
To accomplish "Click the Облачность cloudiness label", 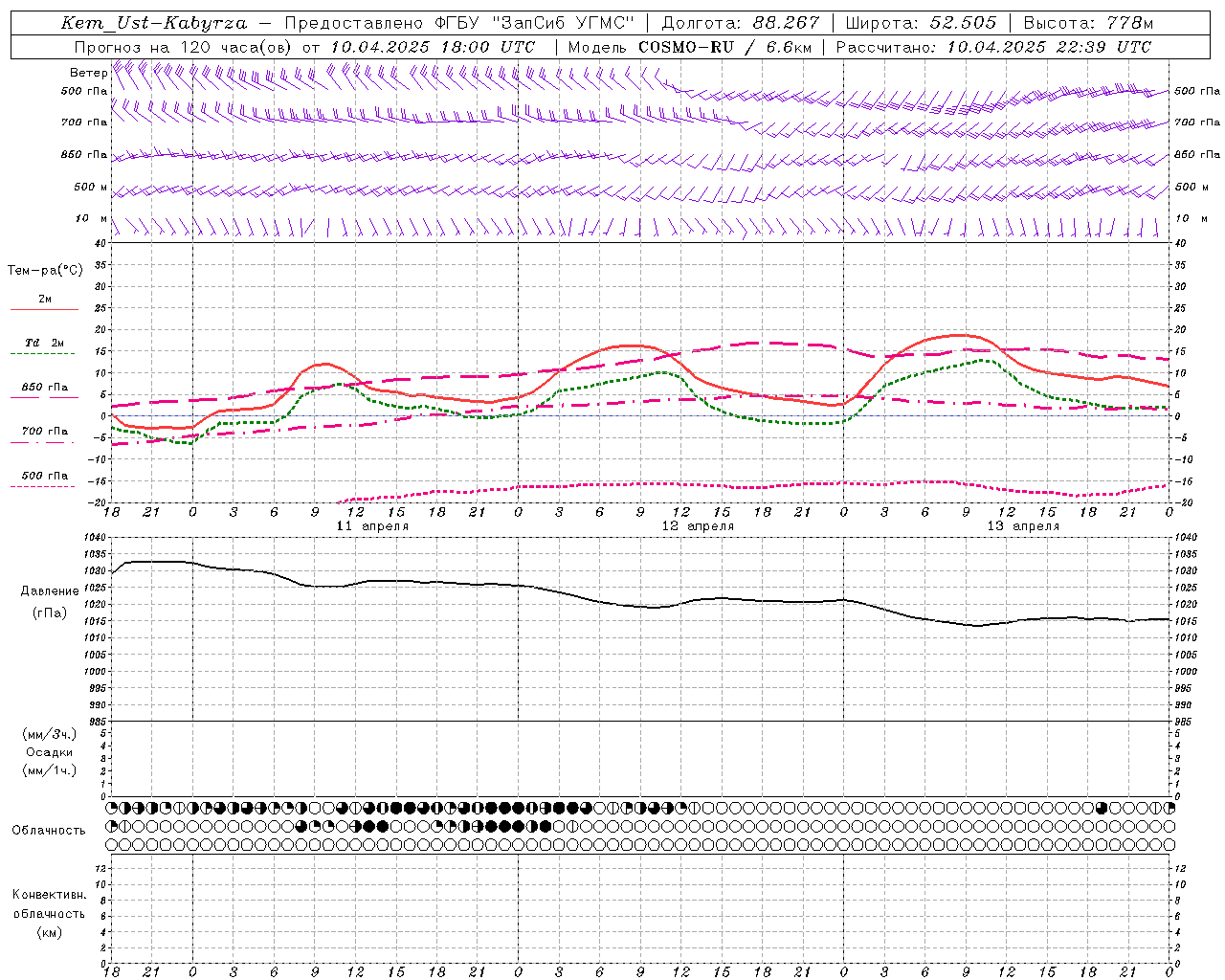I will click(x=48, y=831).
